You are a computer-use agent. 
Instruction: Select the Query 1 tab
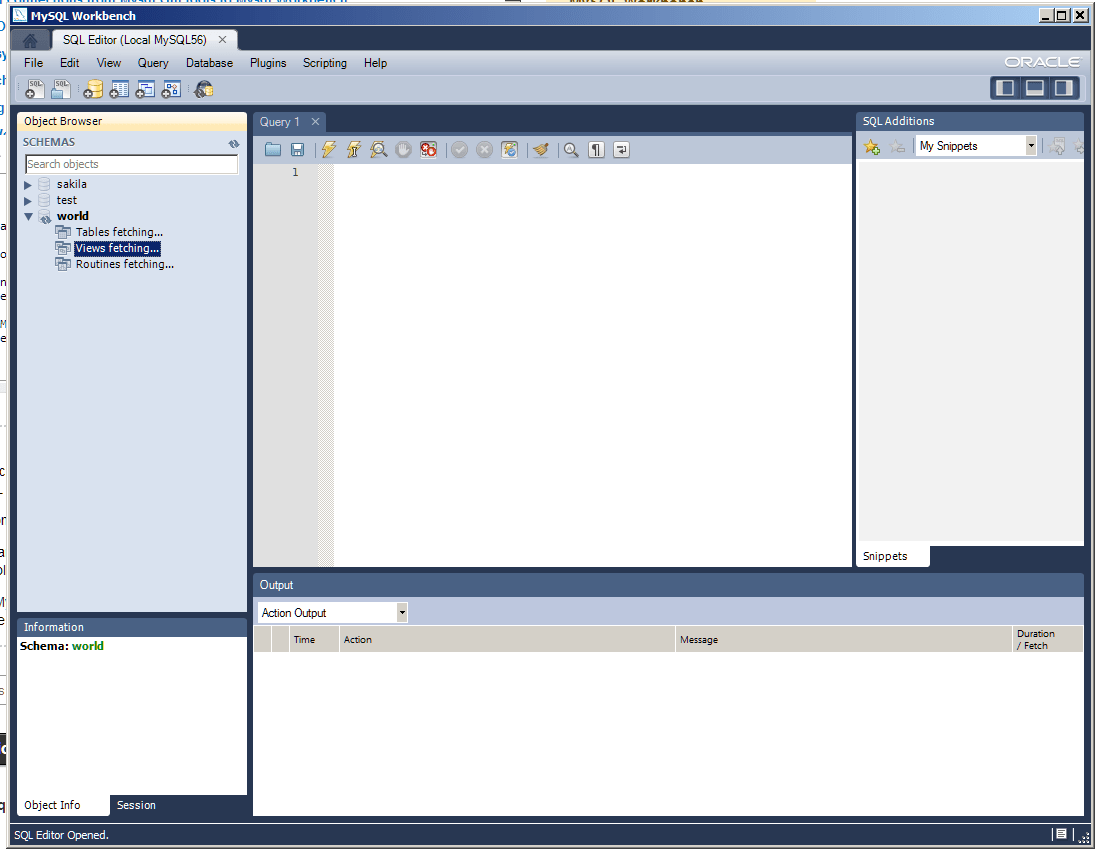click(279, 122)
